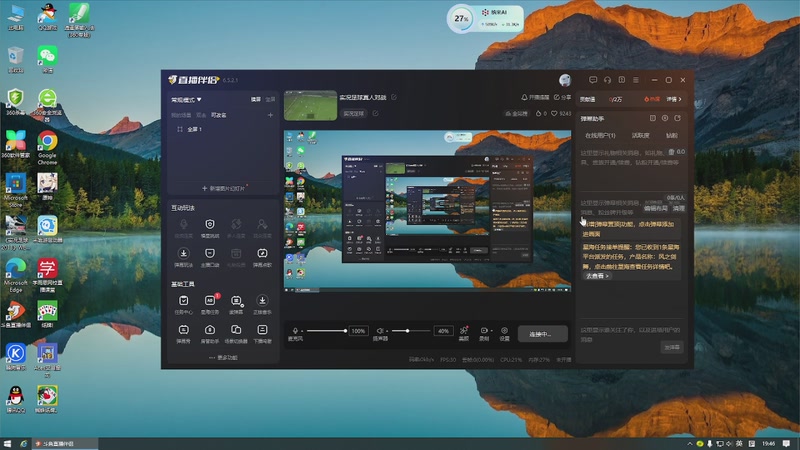Click 直播伴侣 taskbar button

click(x=65, y=443)
